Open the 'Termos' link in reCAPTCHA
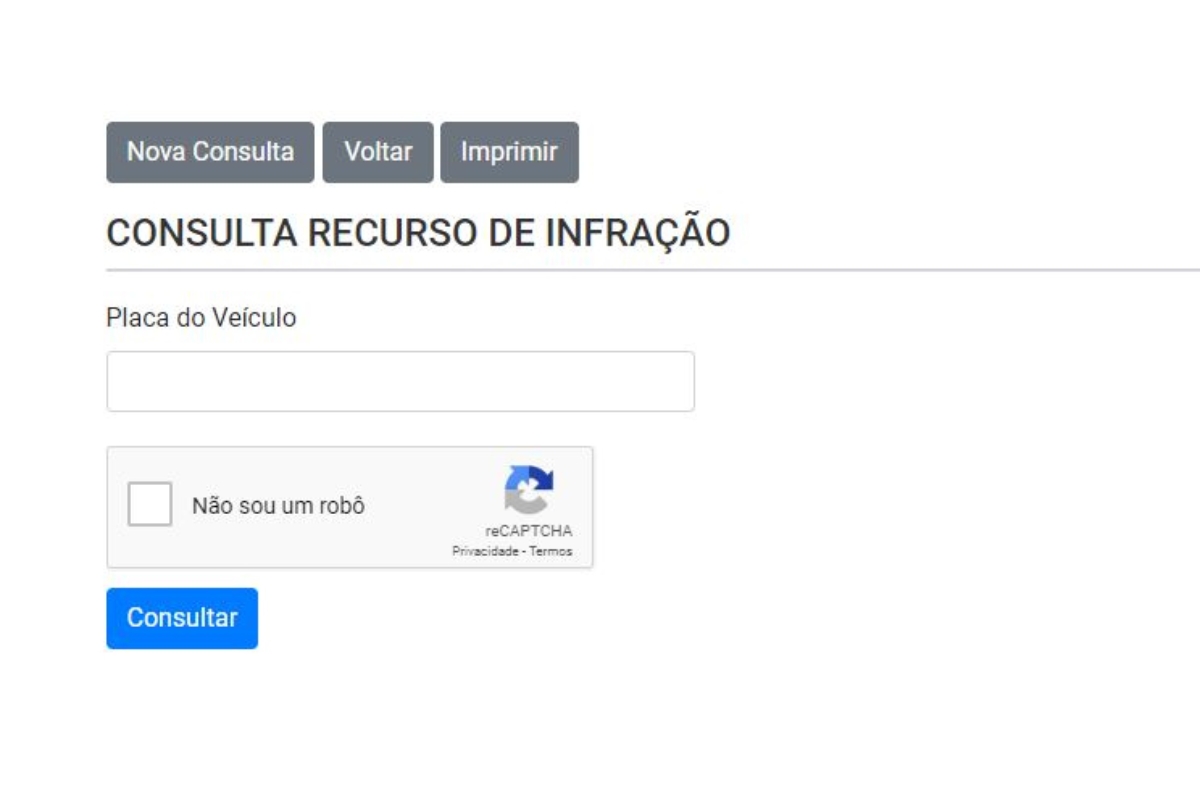The width and height of the screenshot is (1200, 800). click(x=551, y=552)
